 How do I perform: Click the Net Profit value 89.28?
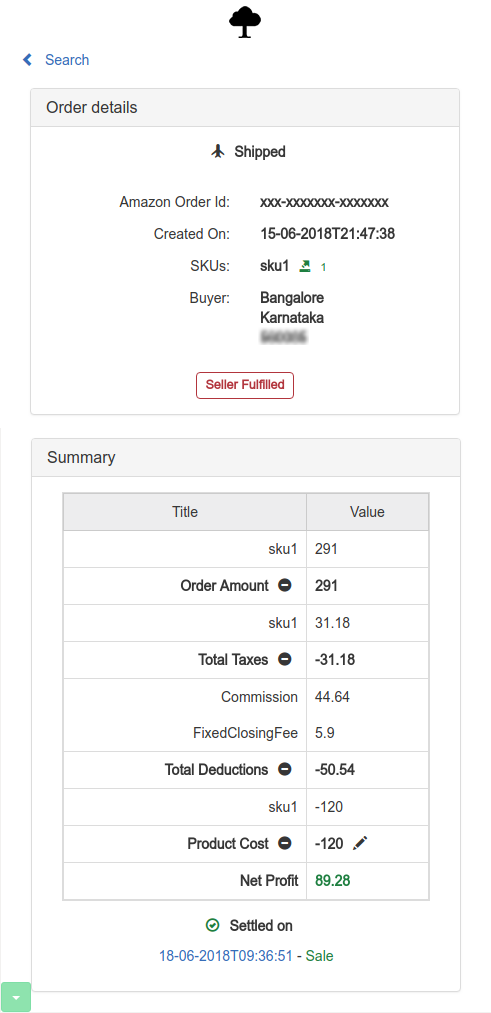333,881
